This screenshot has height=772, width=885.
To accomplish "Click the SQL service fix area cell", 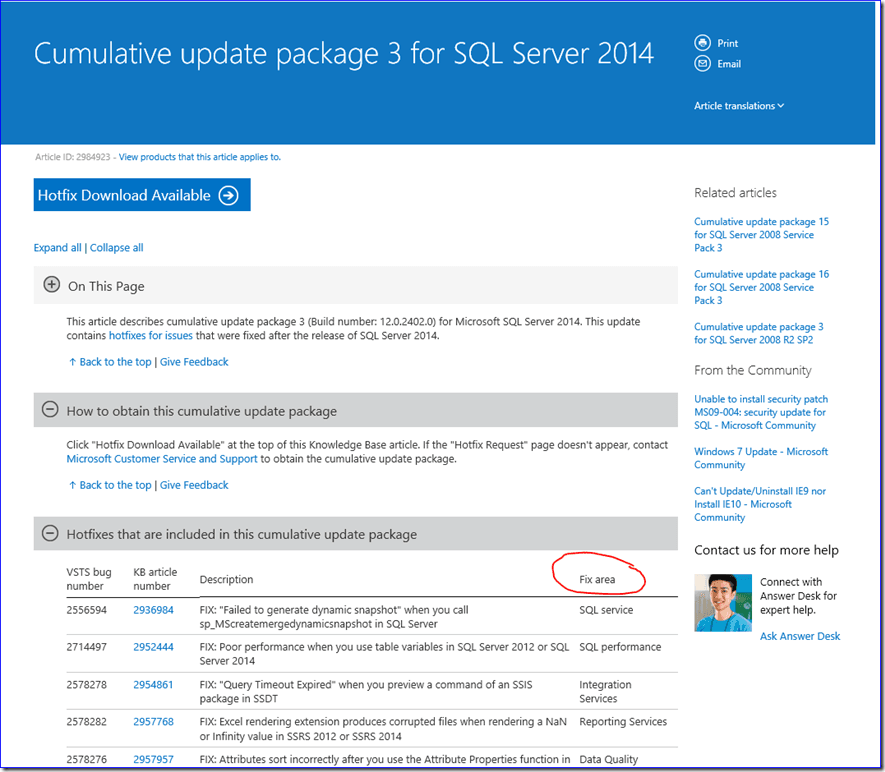I will [606, 610].
